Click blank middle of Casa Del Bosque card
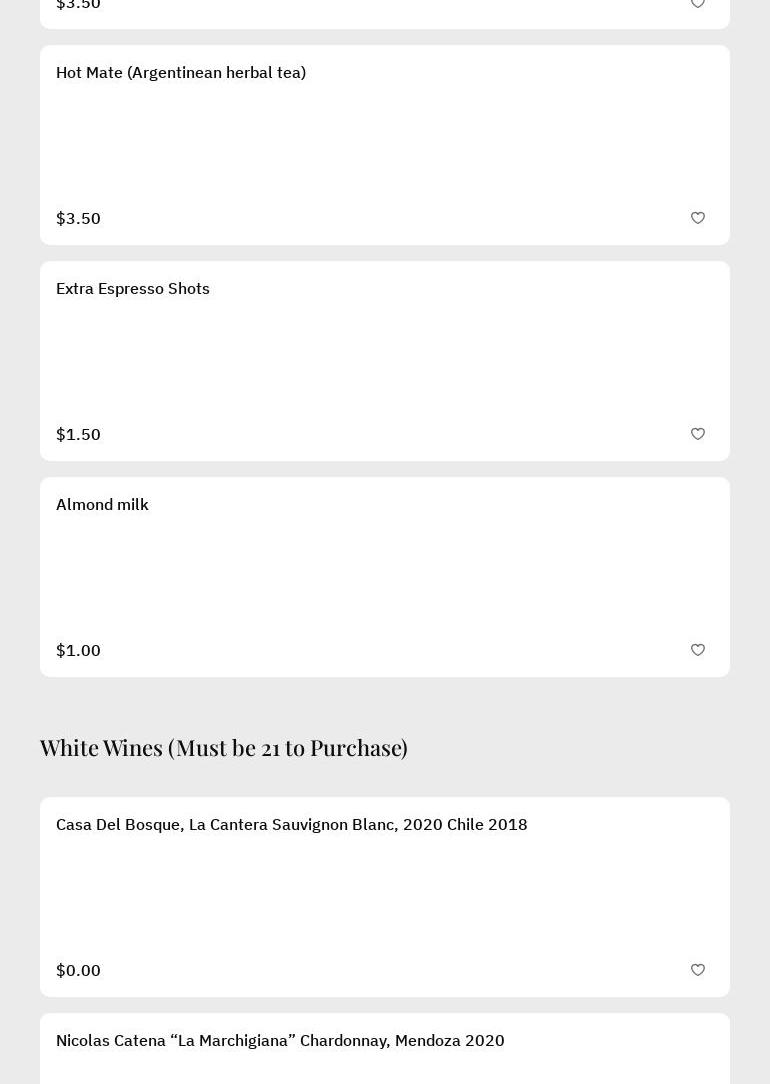770x1084 pixels. (x=385, y=897)
